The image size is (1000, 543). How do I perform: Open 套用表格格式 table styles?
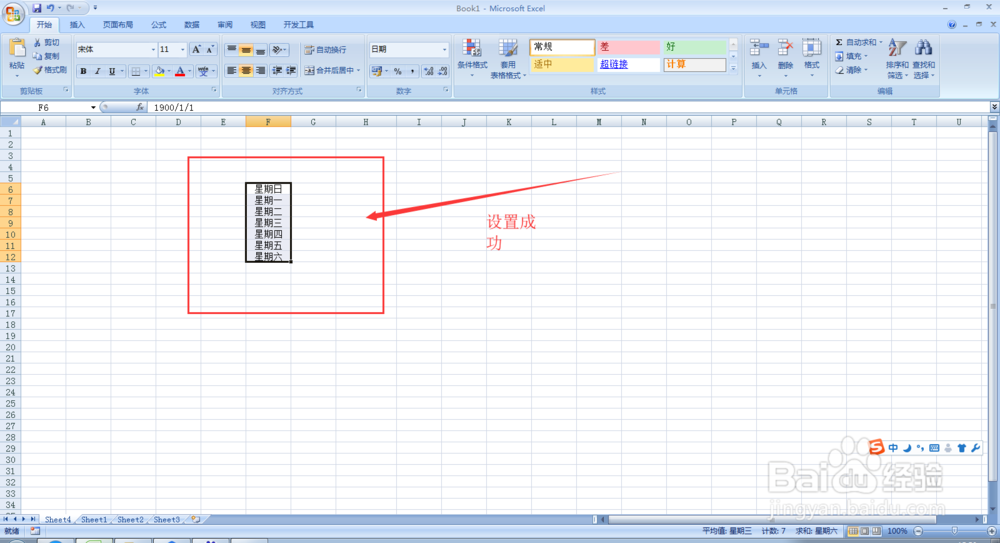tap(508, 57)
